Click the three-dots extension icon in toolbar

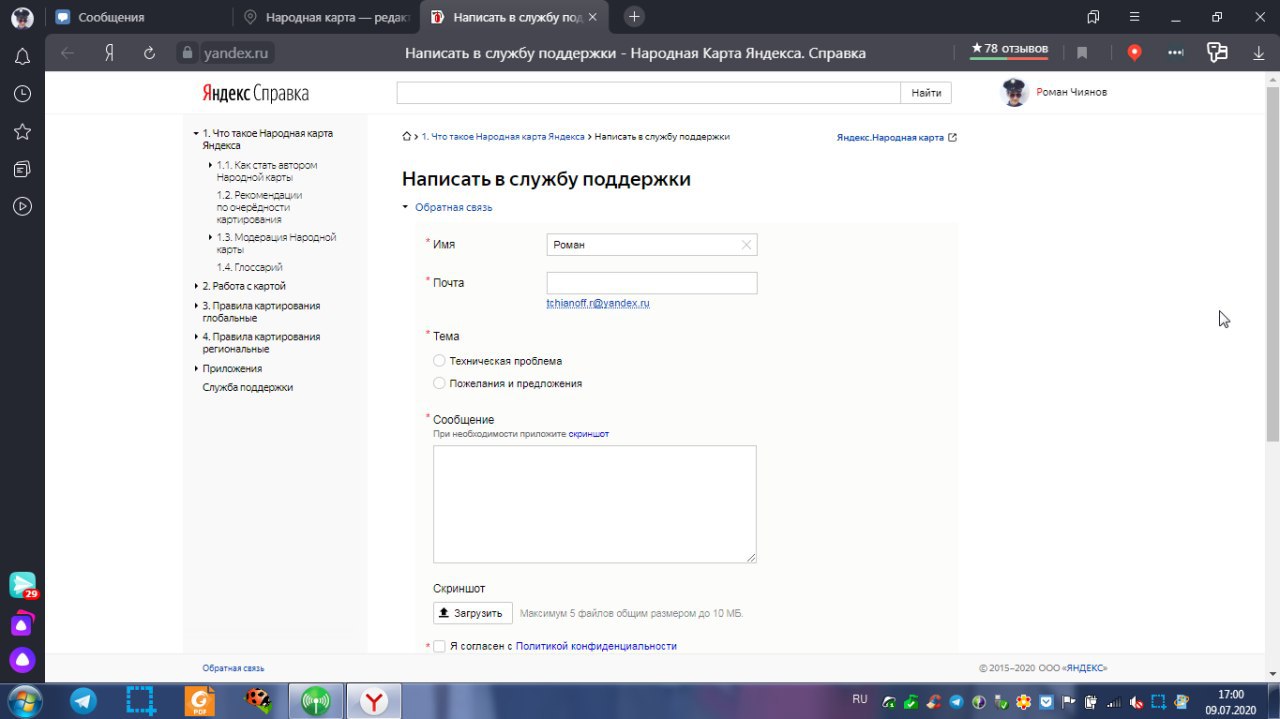tap(1176, 53)
